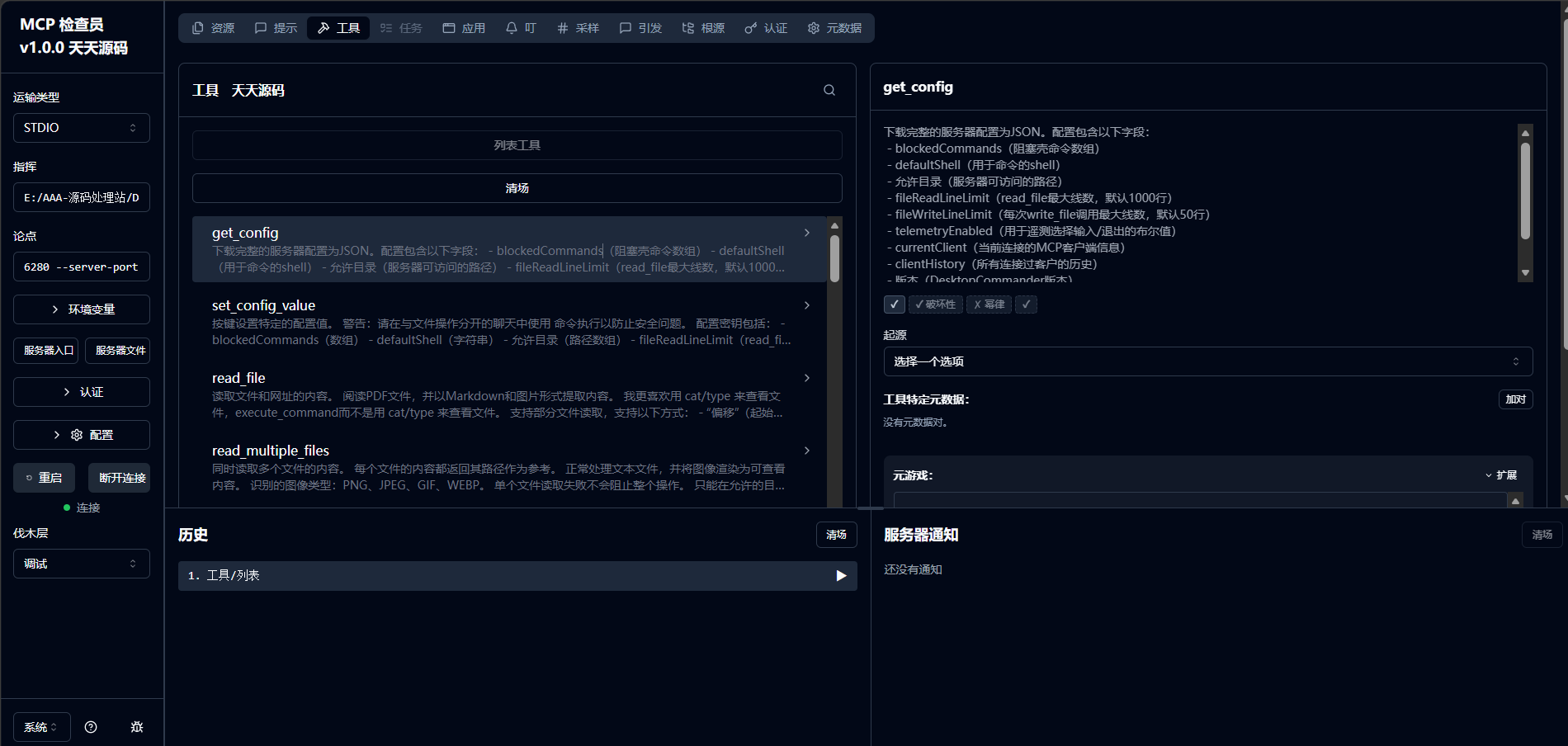Viewport: 1568px width, 746px height.
Task: Toggle the last checkmark annotation badge
Action: pos(1026,305)
